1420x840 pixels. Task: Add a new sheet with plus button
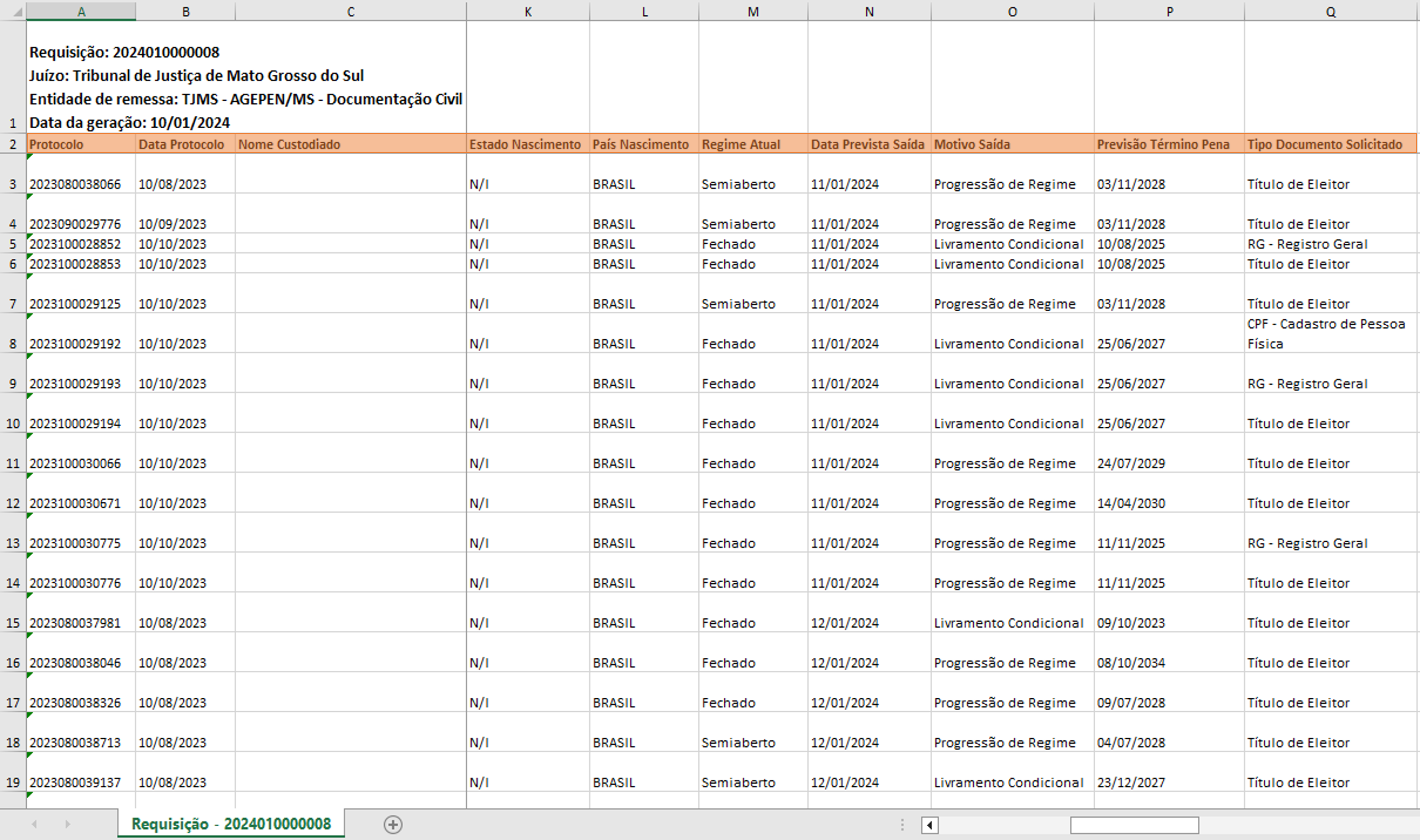tap(393, 825)
